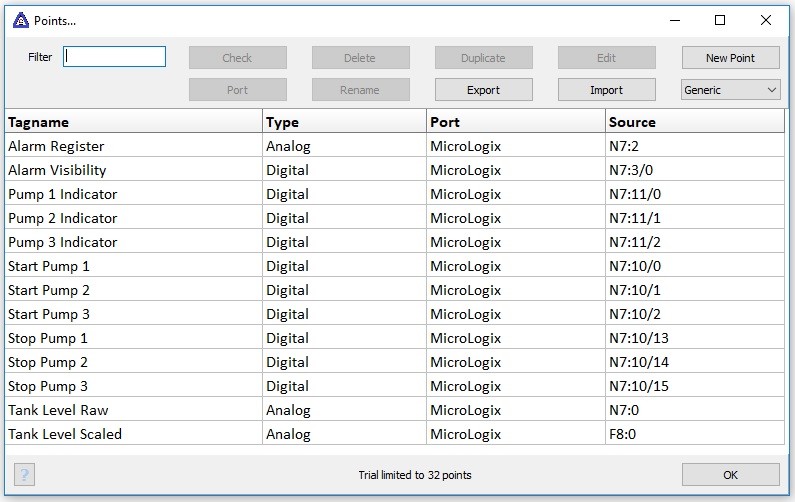The height and width of the screenshot is (502, 795).
Task: Sort by the Port column header
Action: tap(516, 122)
